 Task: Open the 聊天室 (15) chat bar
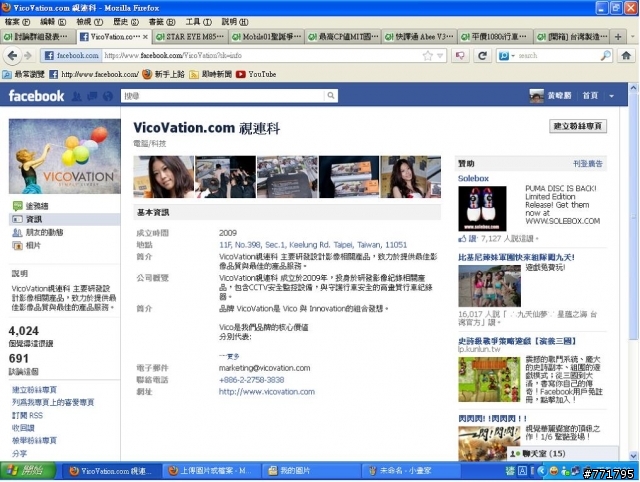562,453
